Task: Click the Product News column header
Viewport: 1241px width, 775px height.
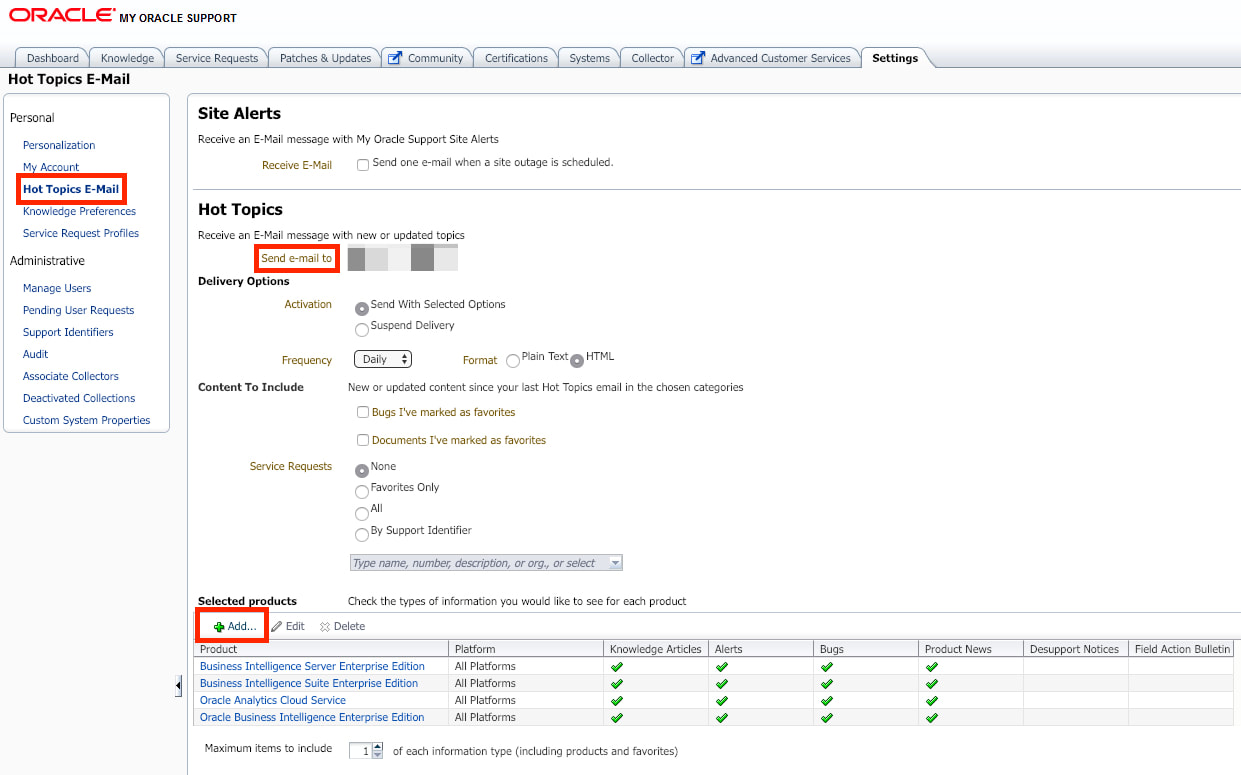Action: [x=971, y=649]
